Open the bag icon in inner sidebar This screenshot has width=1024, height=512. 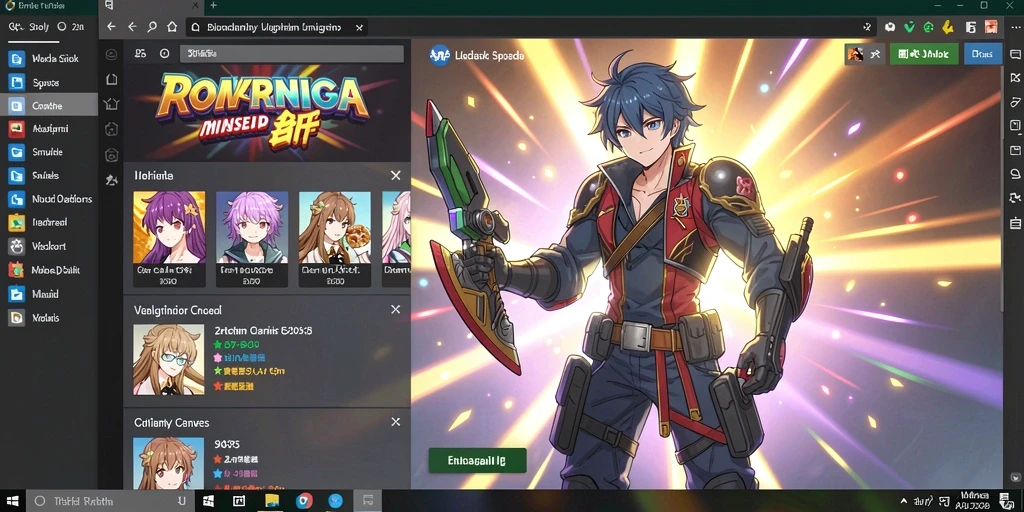point(112,129)
